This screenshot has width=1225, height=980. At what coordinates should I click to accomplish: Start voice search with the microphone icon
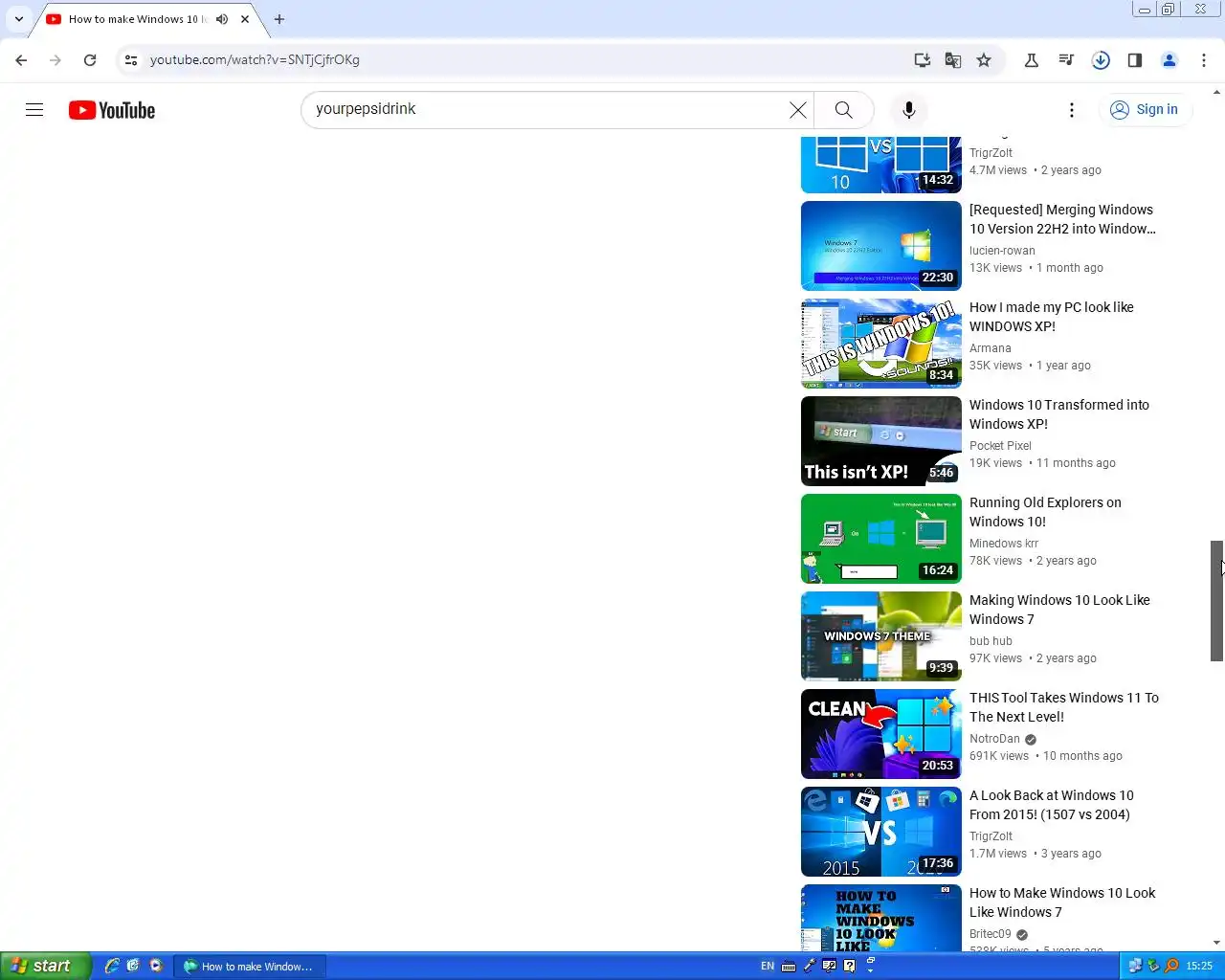click(909, 110)
